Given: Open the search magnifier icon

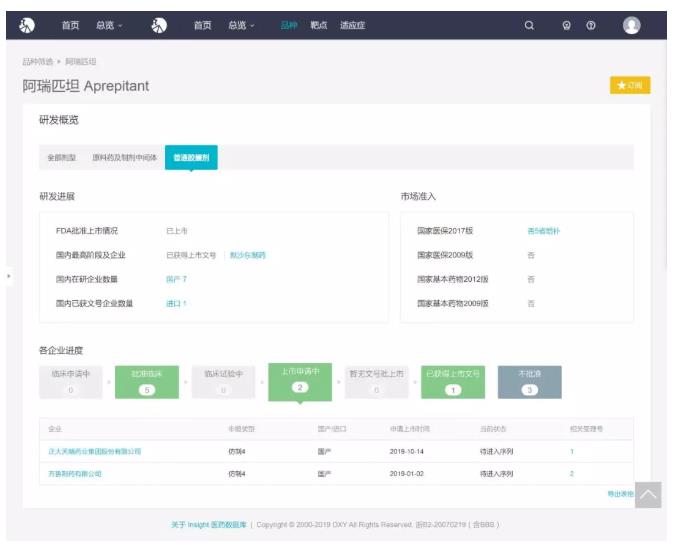Looking at the screenshot, I should [529, 25].
